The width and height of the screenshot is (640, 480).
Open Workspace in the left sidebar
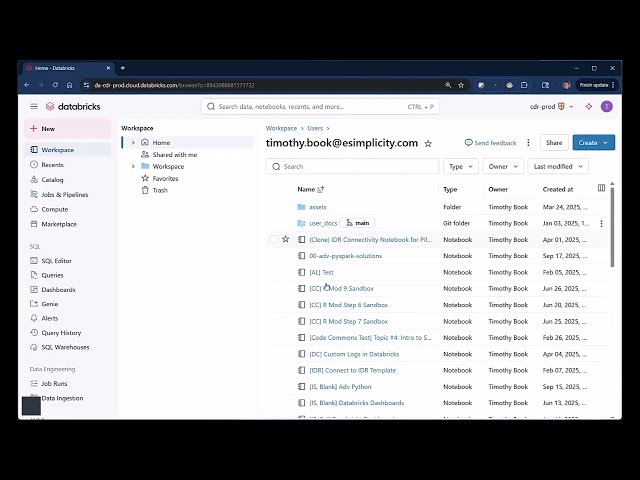pos(68,150)
